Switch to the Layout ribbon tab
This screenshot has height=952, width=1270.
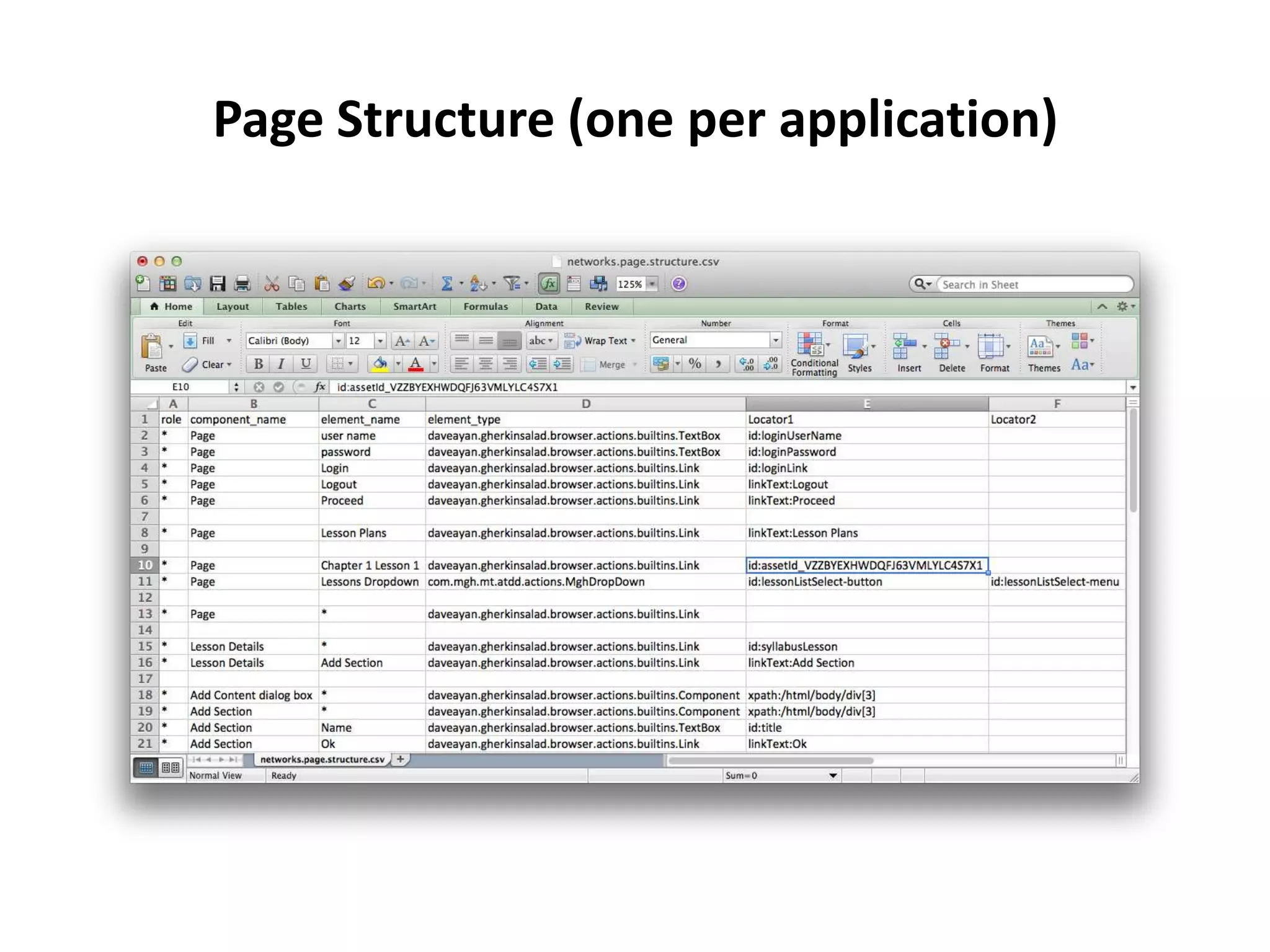pos(233,306)
